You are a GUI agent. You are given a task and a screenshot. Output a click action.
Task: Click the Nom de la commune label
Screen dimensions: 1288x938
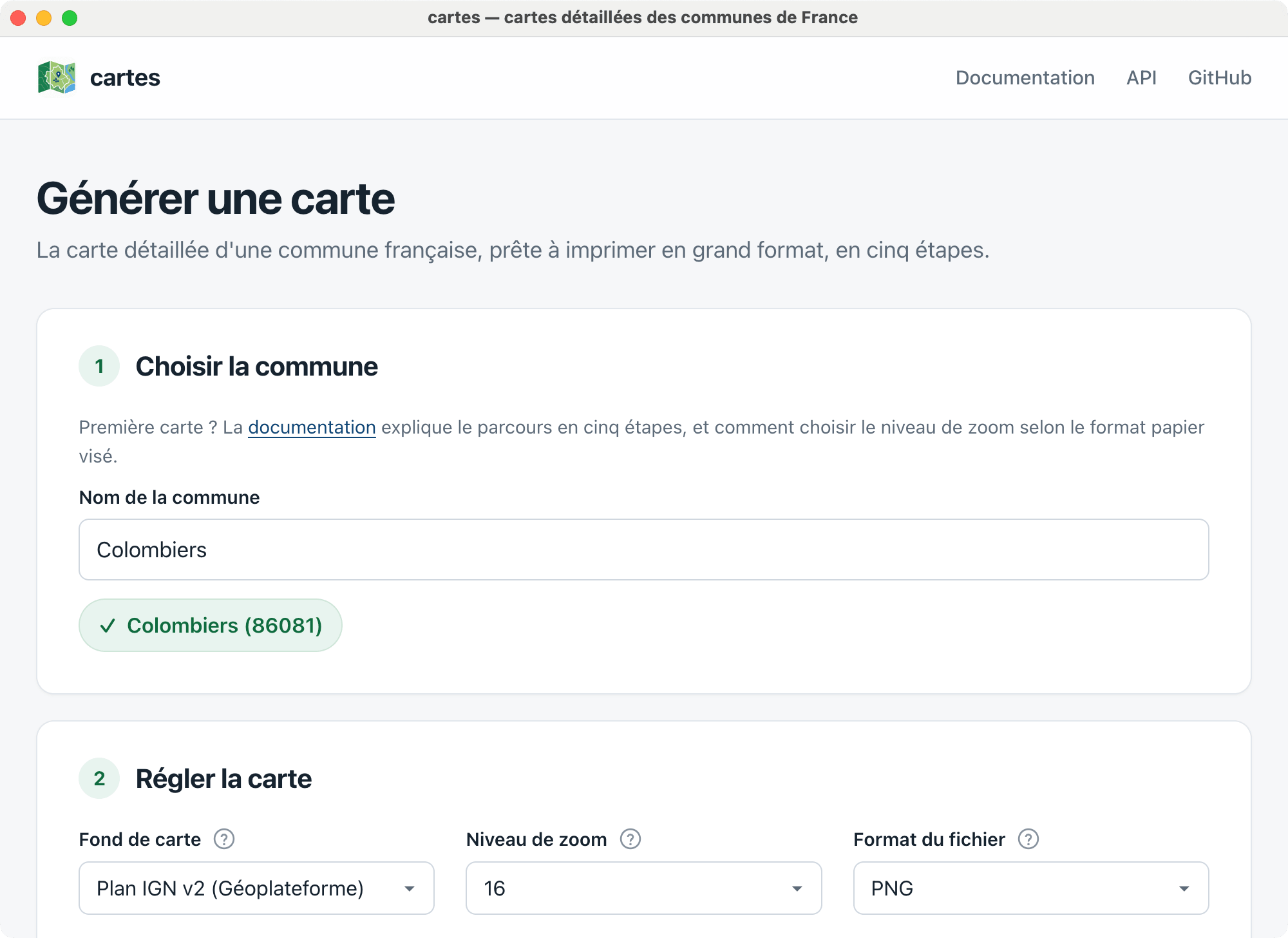click(169, 497)
